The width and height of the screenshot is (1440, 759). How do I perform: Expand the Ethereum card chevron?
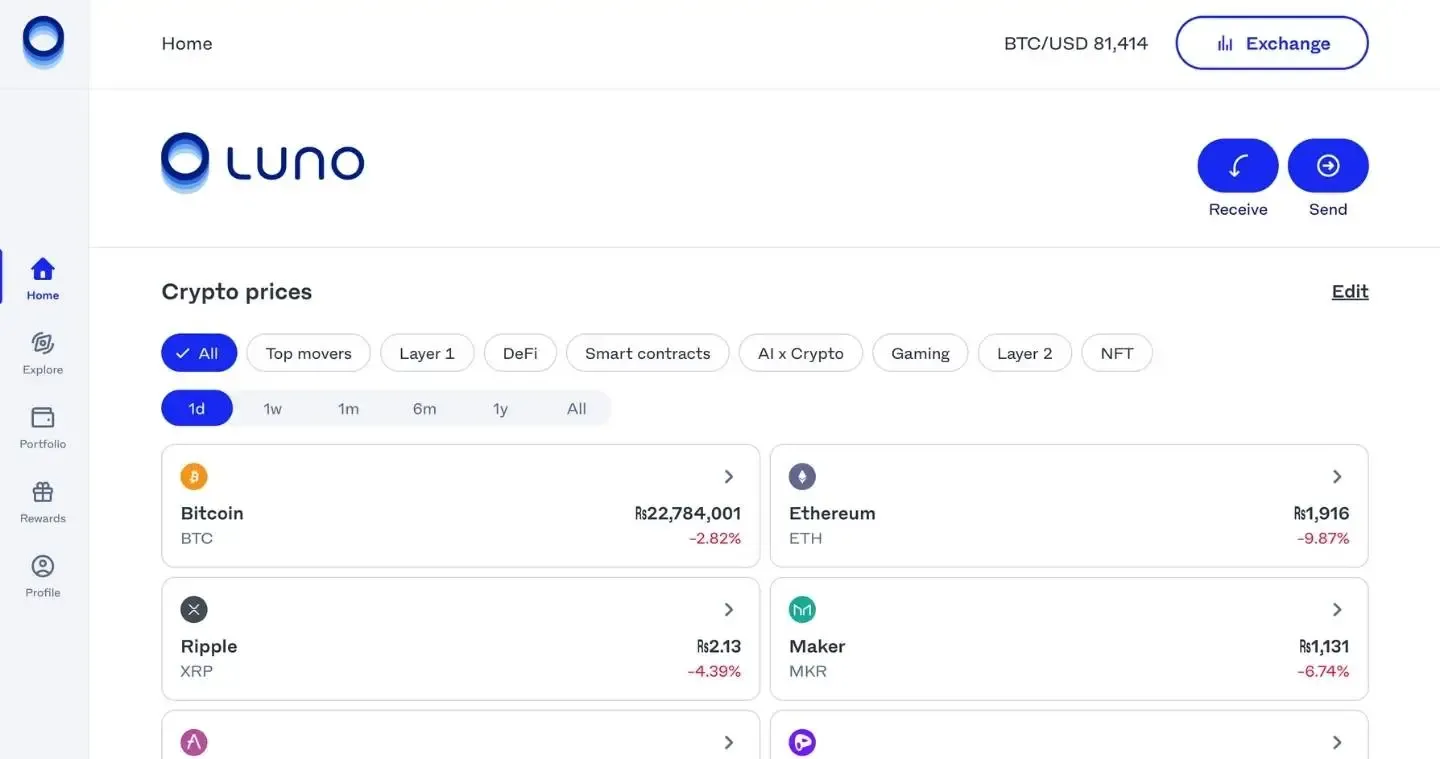(x=1337, y=477)
